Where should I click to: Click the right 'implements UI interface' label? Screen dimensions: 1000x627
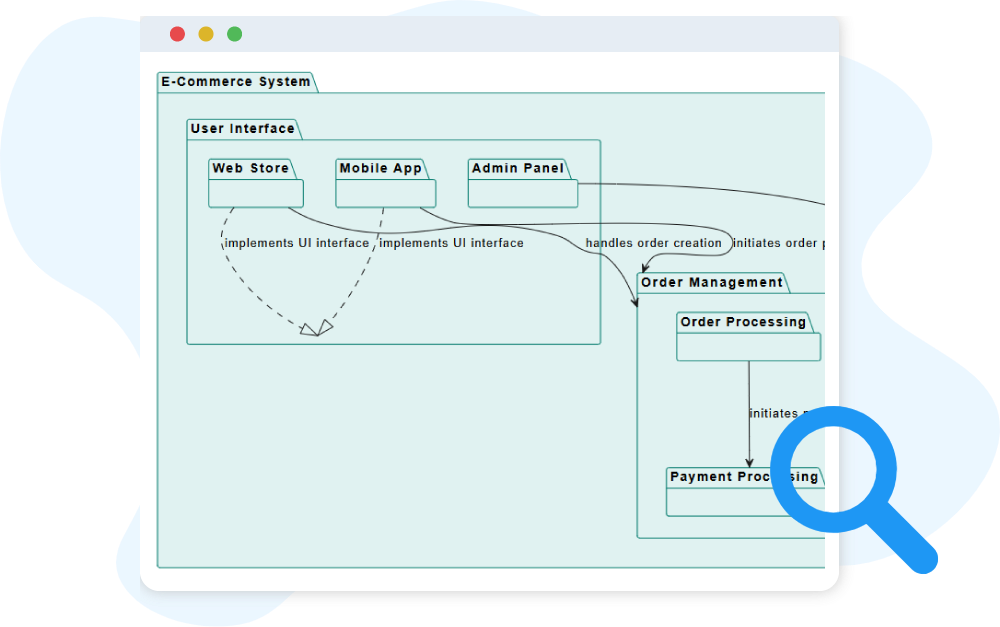451,243
